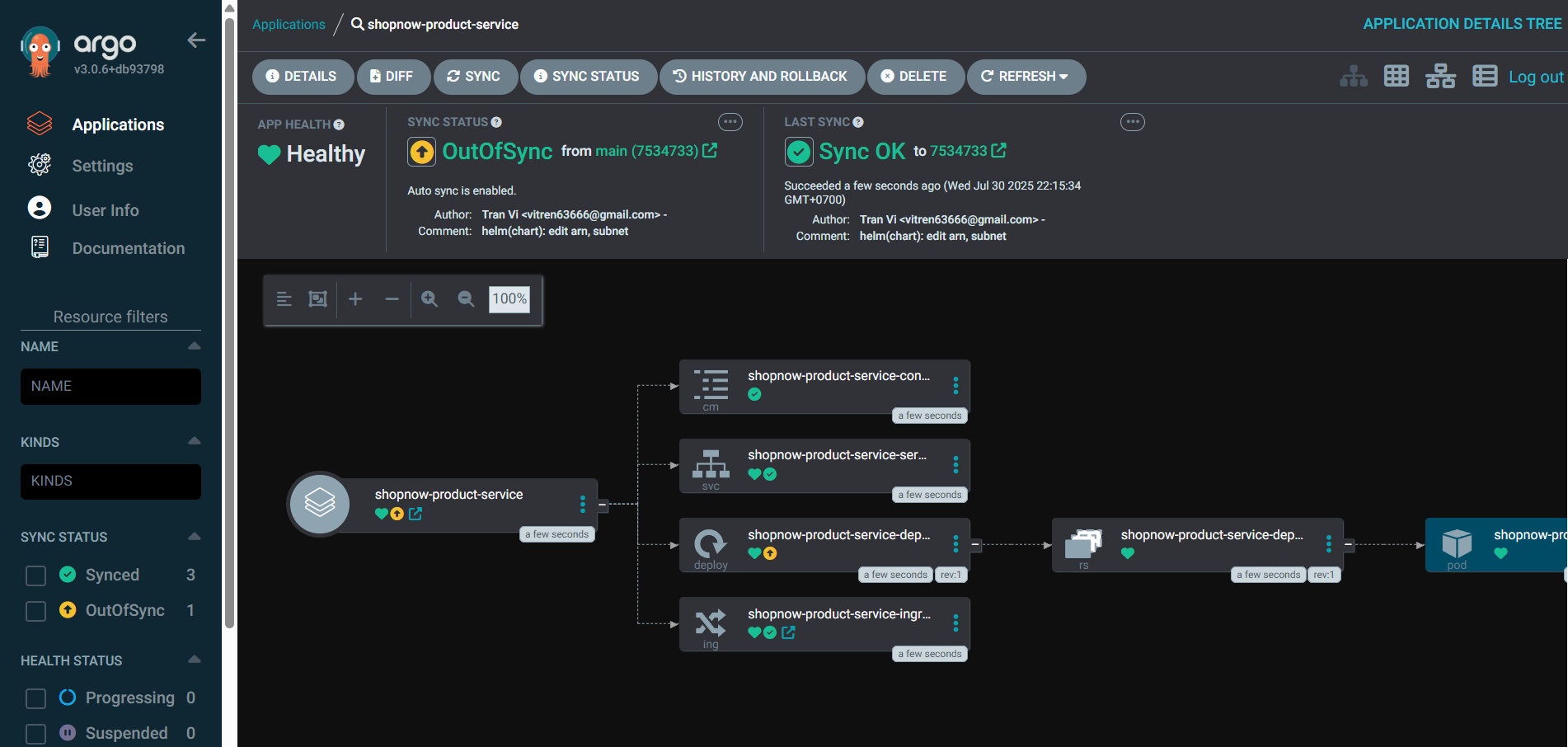Open kebab menu of the configmap node
Viewport: 1568px width, 747px height.
(x=955, y=386)
